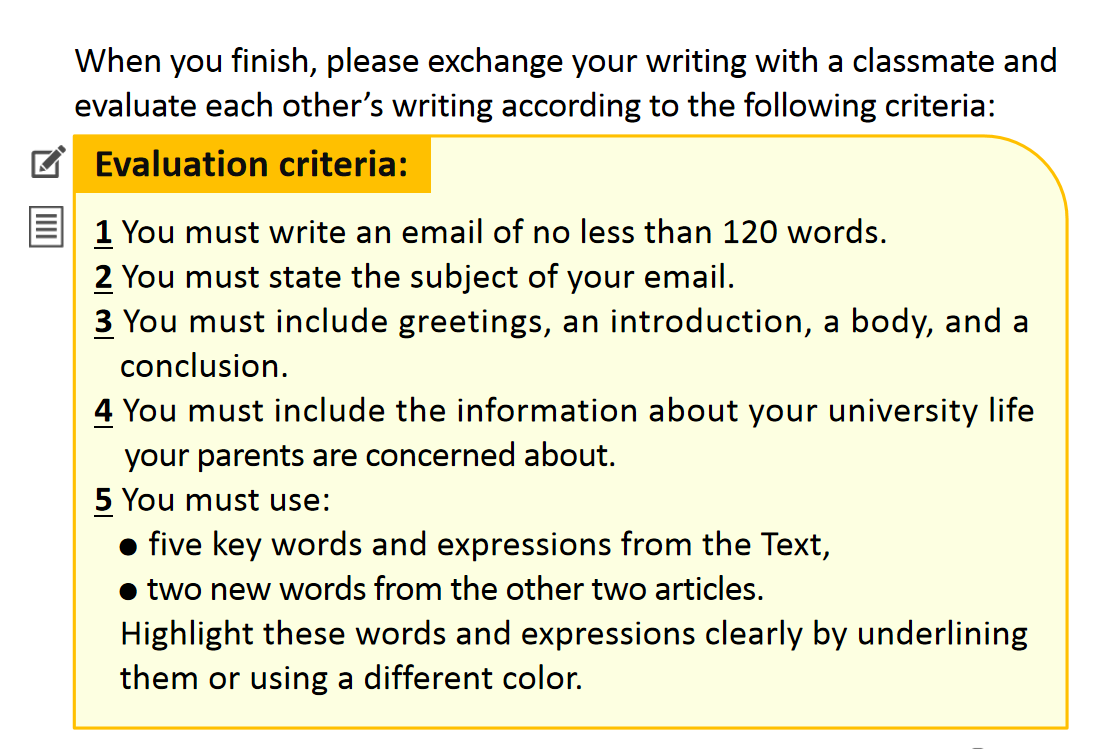
Task: Click the line "your parents are concerned about."
Action: click(x=370, y=456)
